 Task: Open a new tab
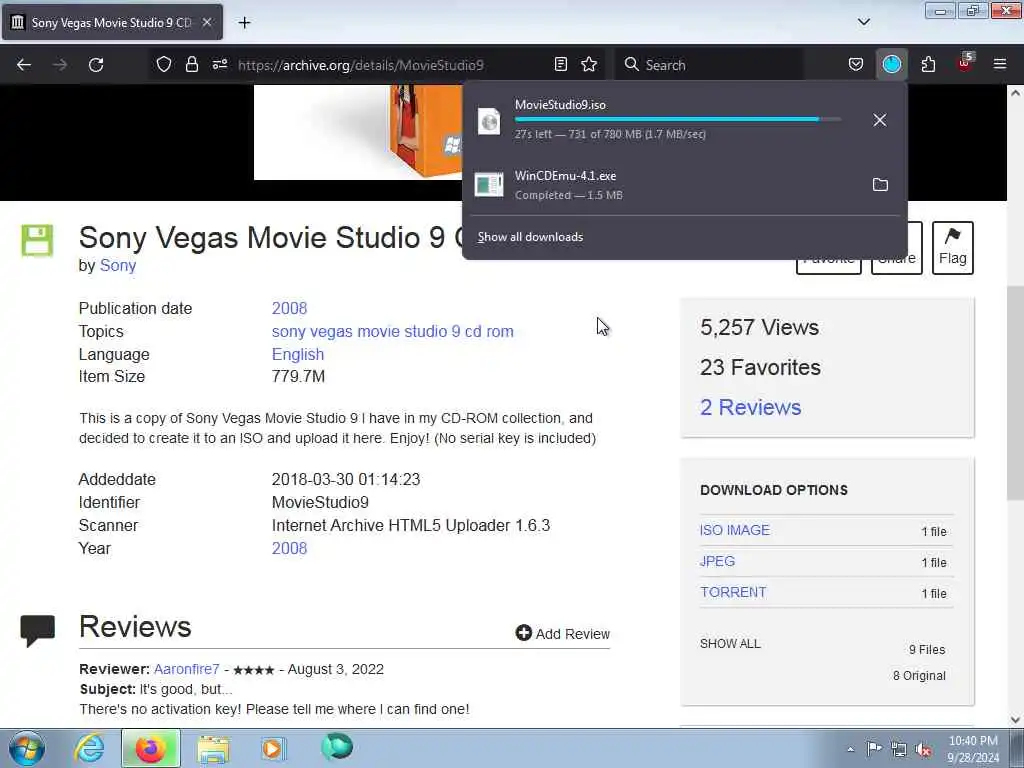(x=244, y=23)
